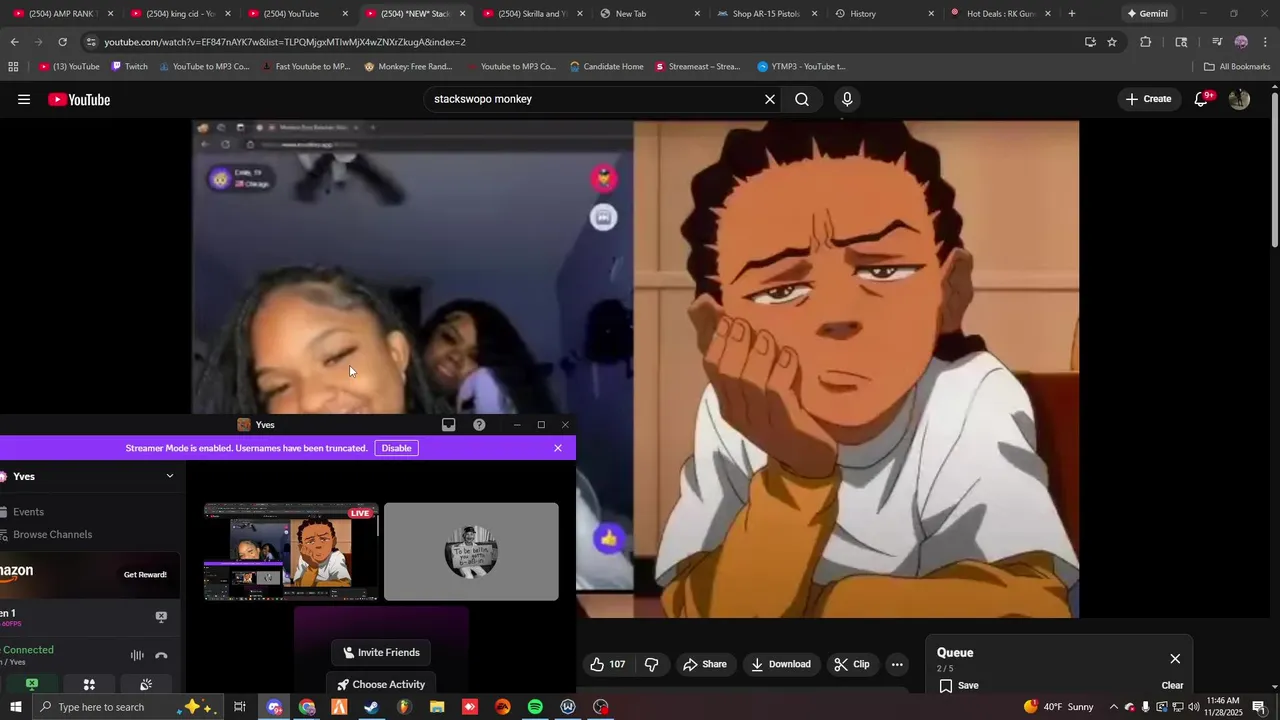The width and height of the screenshot is (1280, 720).
Task: Open YouTube notifications bell
Action: (1202, 99)
